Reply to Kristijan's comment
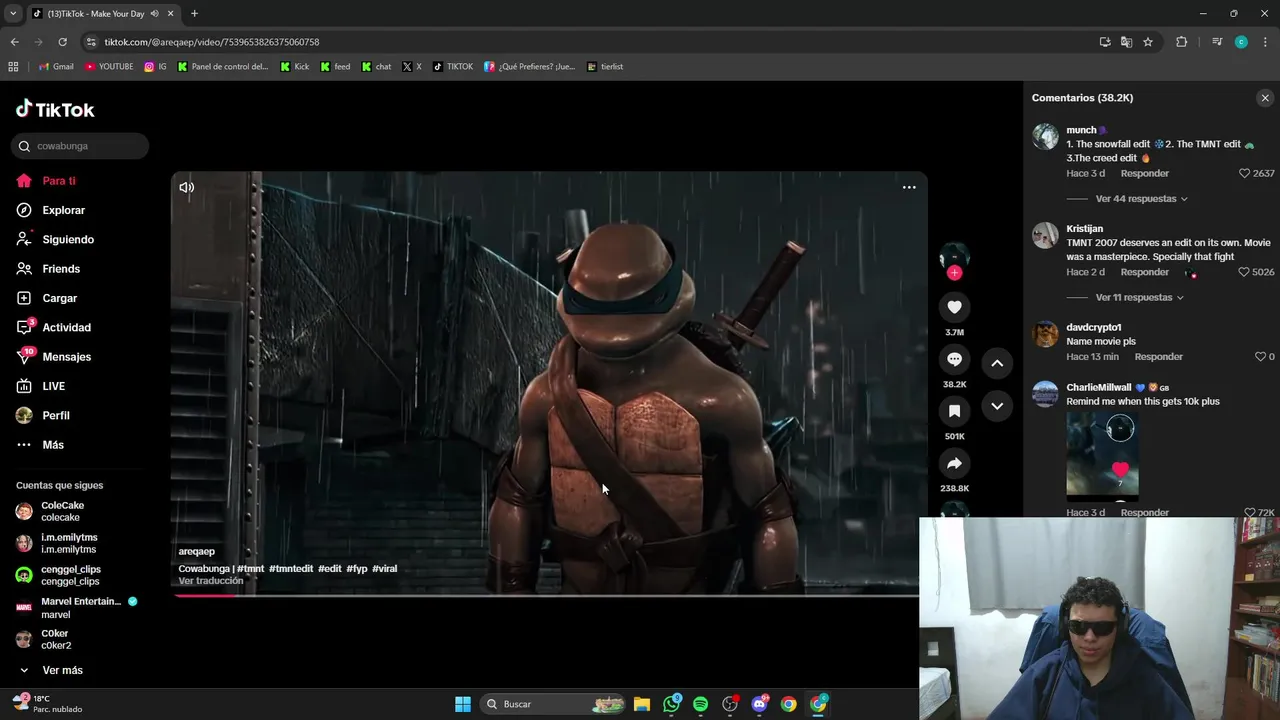Image resolution: width=1280 pixels, height=720 pixels. coord(1145,272)
